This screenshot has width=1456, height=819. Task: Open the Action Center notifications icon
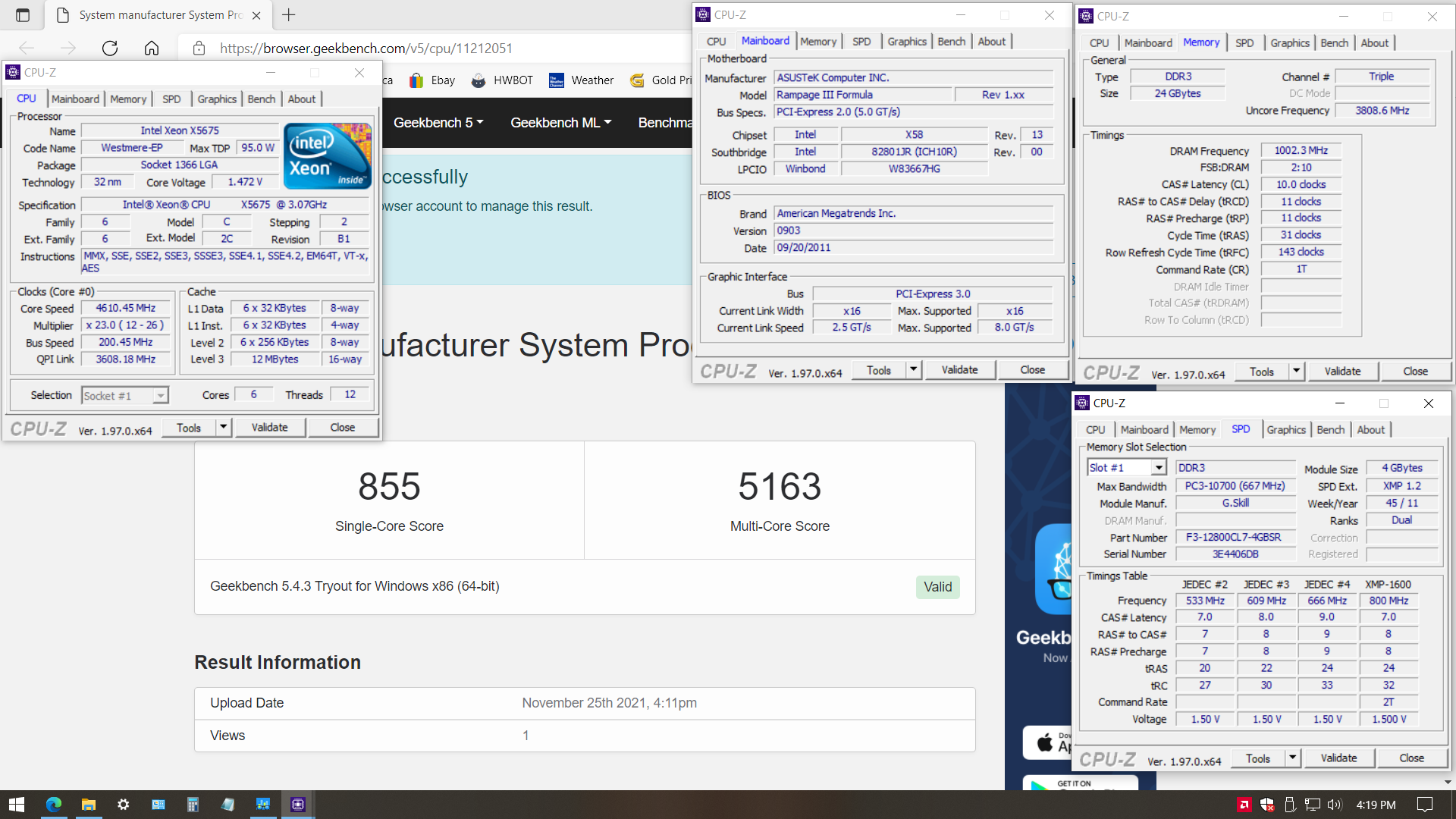(x=1425, y=805)
